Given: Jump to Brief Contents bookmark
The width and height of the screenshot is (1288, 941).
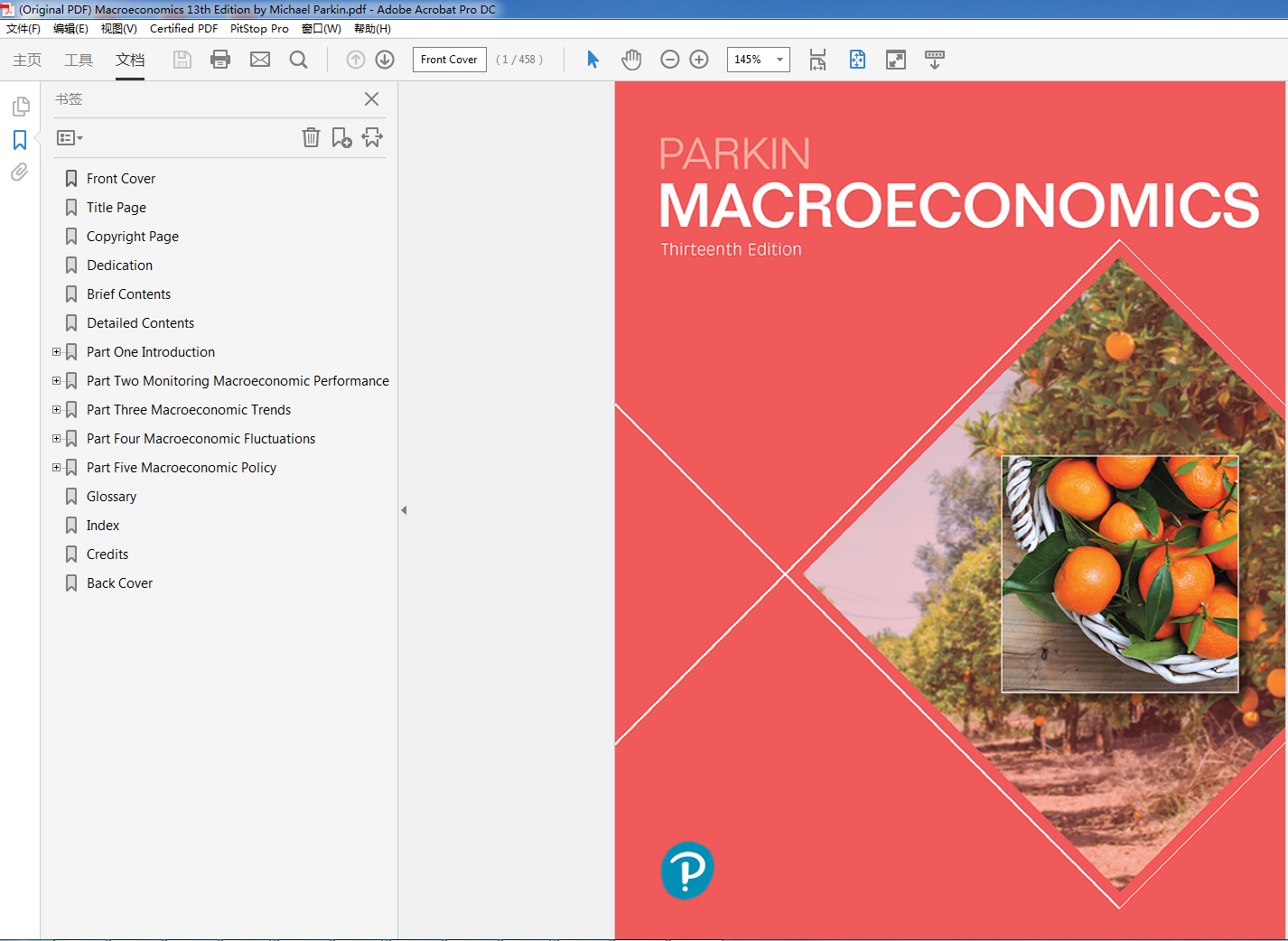Looking at the screenshot, I should point(129,294).
